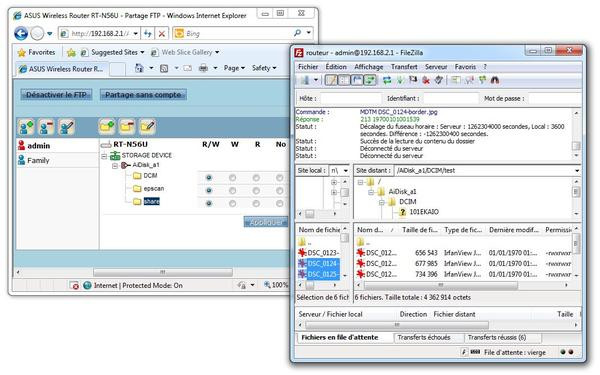Click FileZilla's refresh file lists icon
Screen dimensions: 600x375
pos(387,80)
